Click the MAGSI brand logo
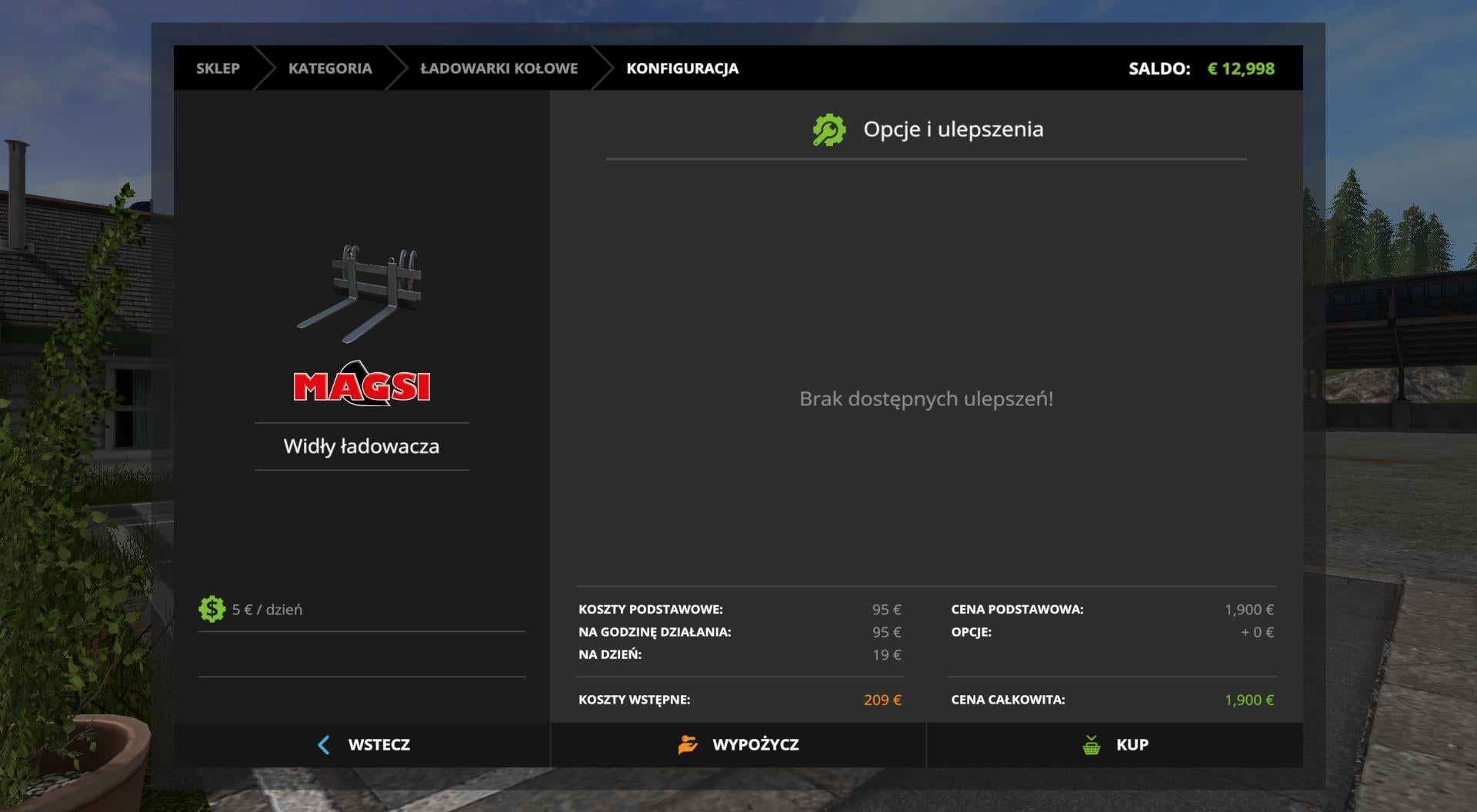The height and width of the screenshot is (812, 1477). [x=362, y=383]
